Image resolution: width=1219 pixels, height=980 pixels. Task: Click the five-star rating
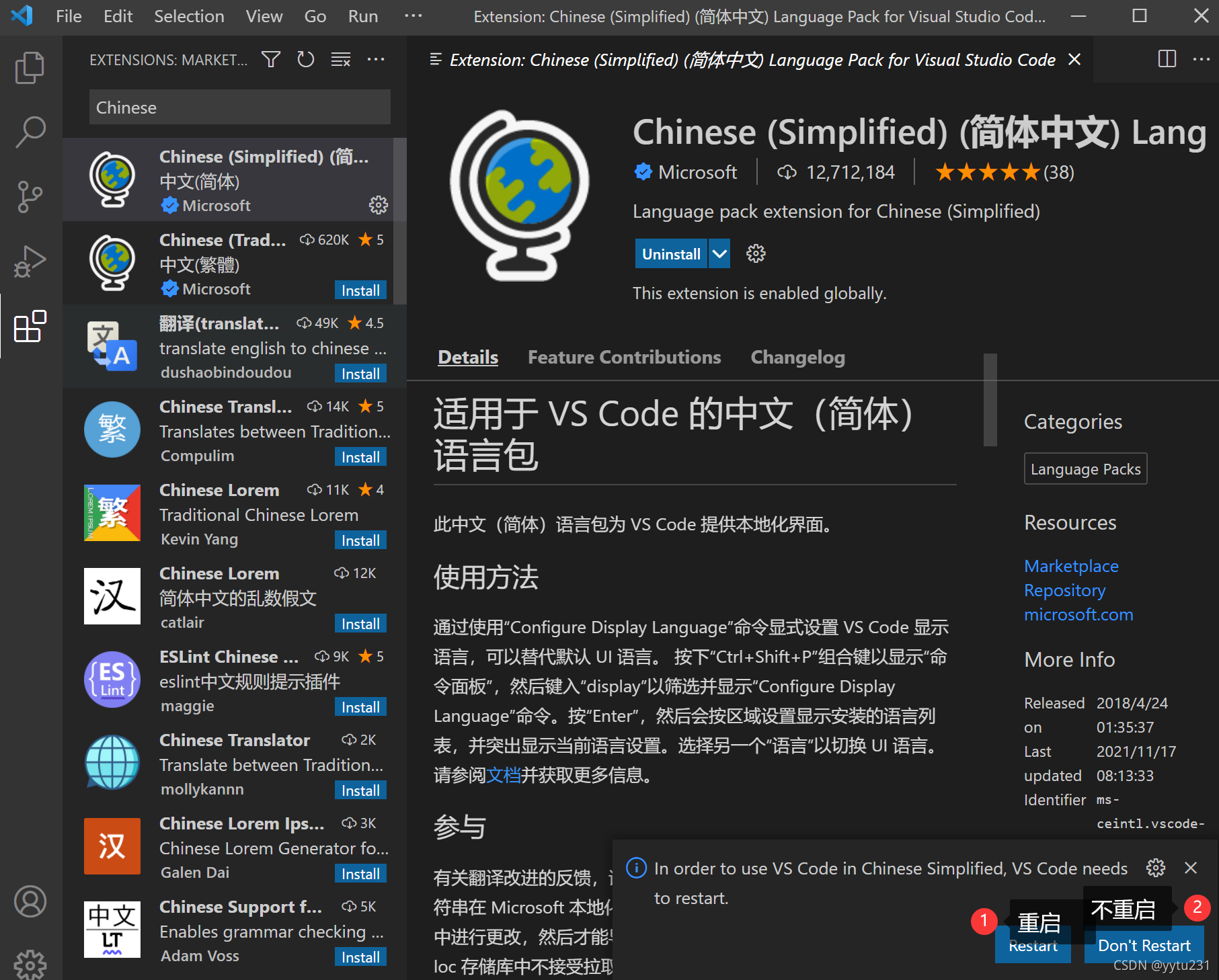988,173
